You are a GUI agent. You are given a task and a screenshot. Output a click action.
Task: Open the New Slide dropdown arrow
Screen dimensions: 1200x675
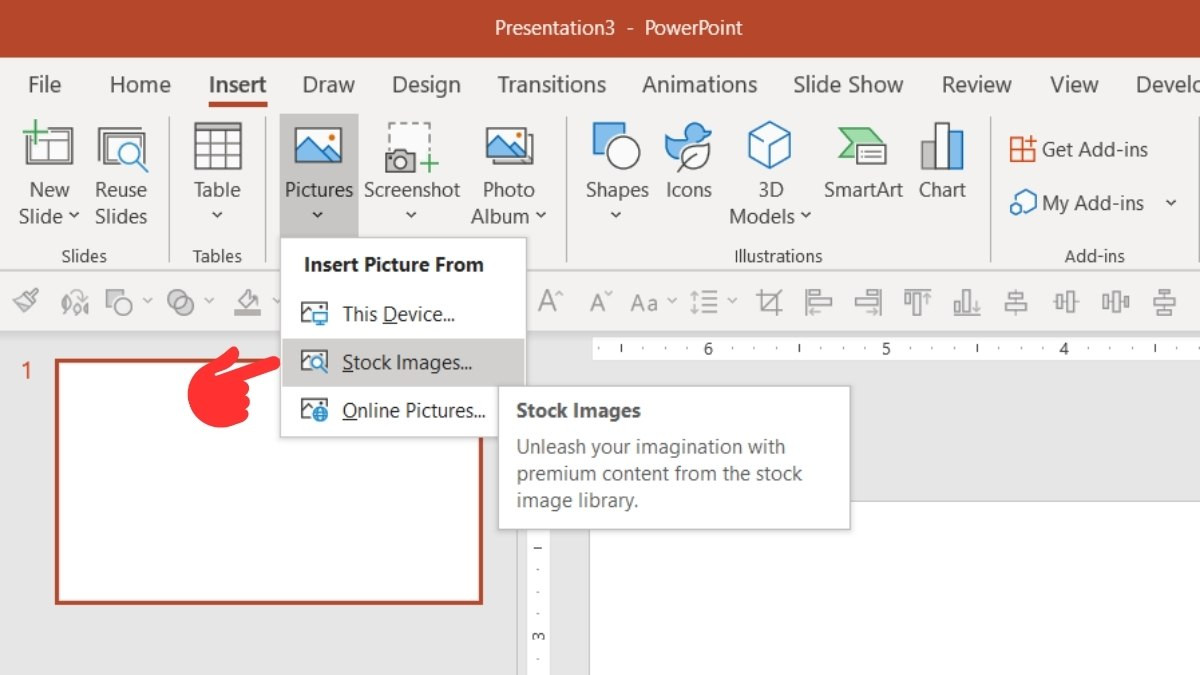click(x=74, y=216)
